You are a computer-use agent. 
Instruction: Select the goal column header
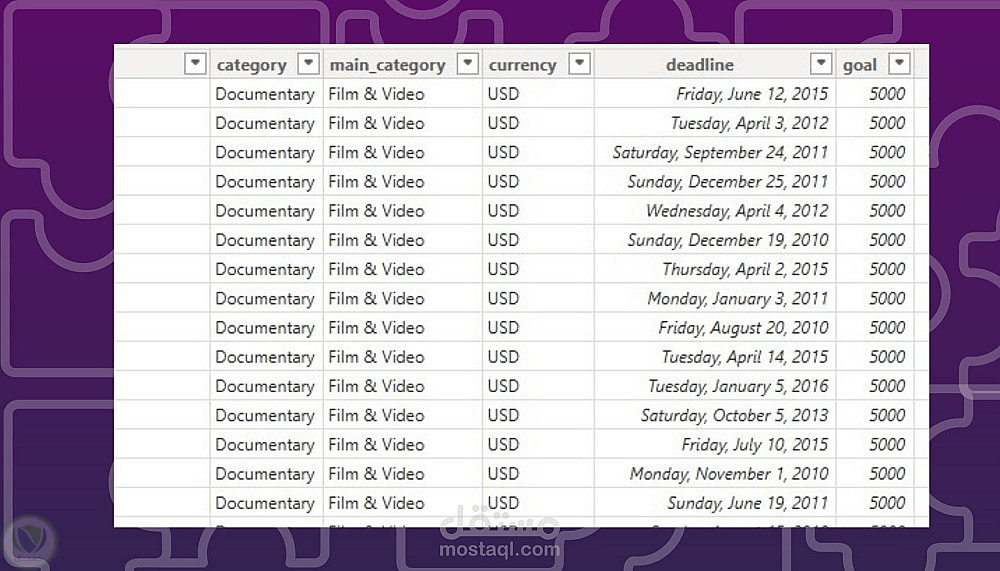pyautogui.click(x=860, y=65)
